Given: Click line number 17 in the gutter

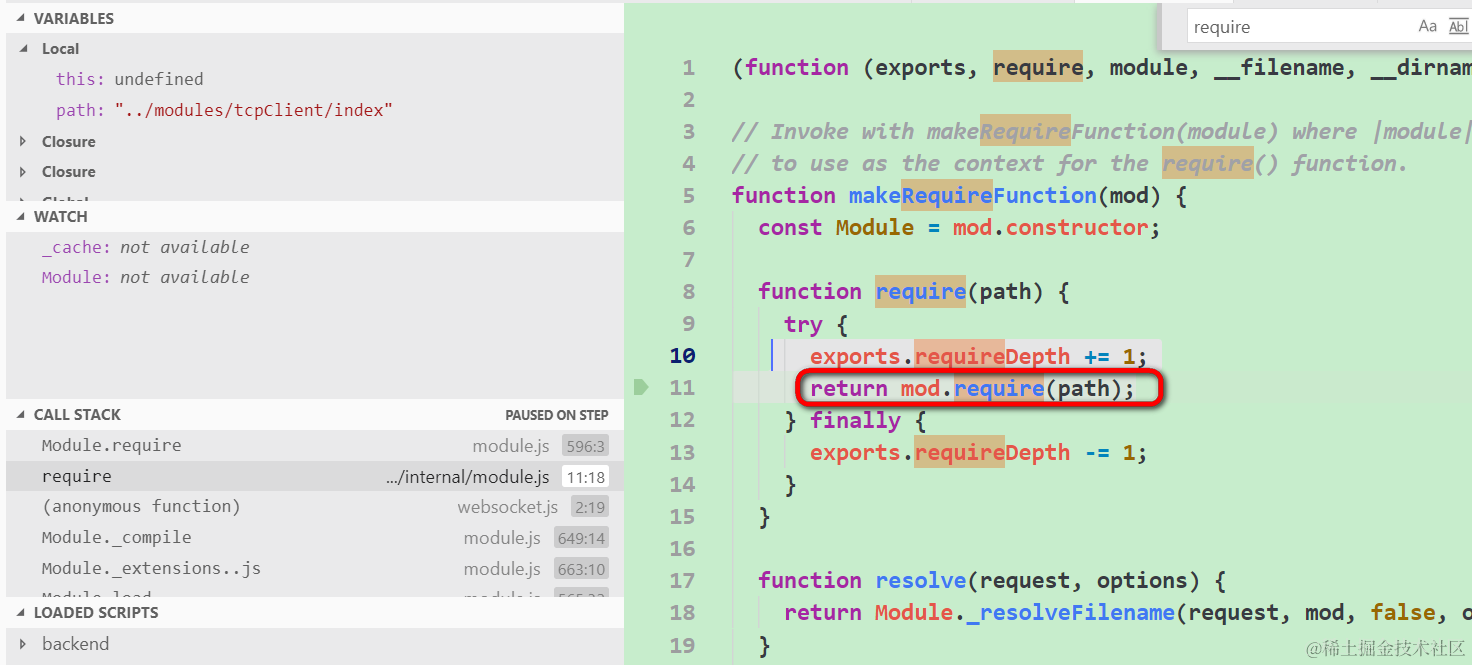Looking at the screenshot, I should click(682, 580).
